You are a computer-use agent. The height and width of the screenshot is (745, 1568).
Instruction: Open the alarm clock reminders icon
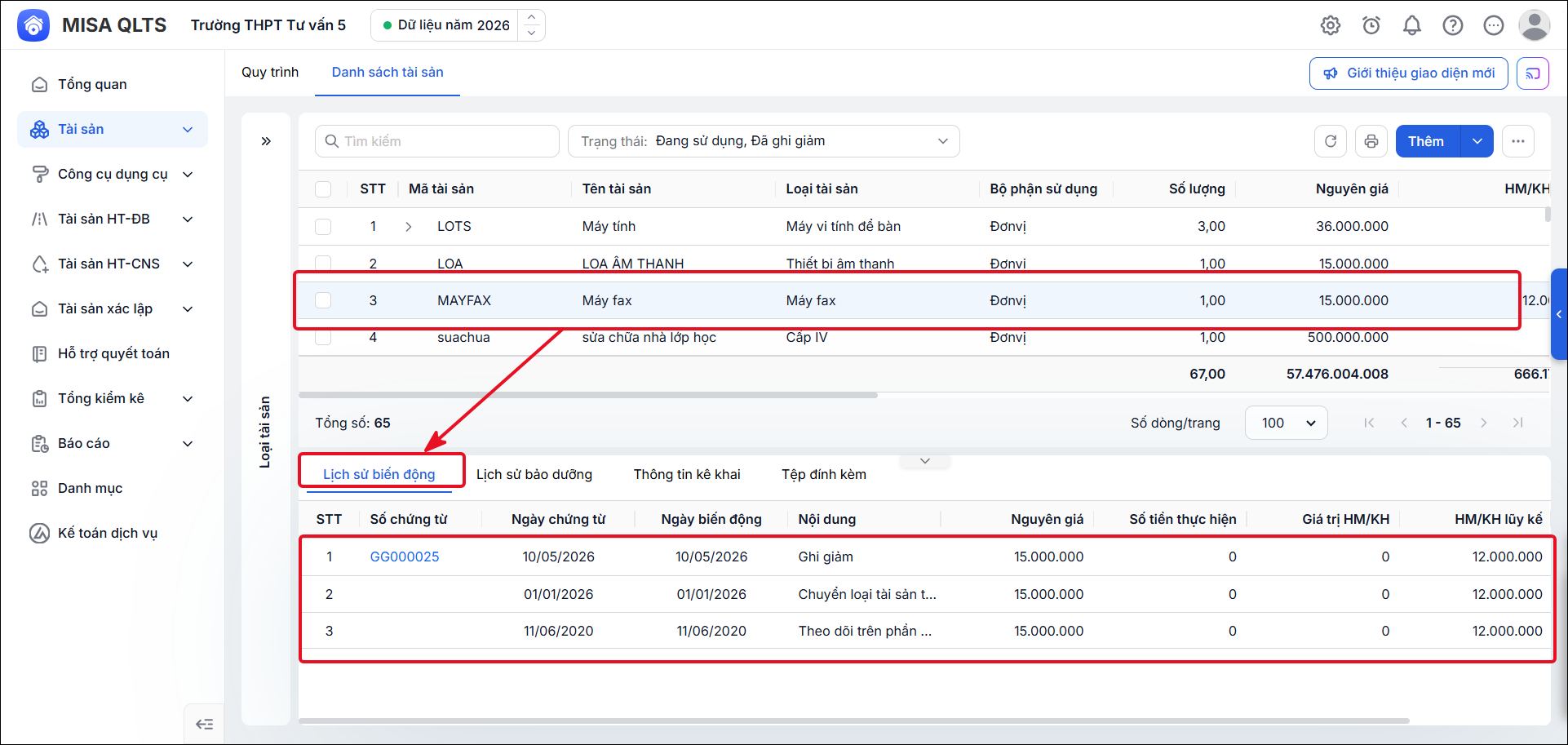coord(1371,25)
